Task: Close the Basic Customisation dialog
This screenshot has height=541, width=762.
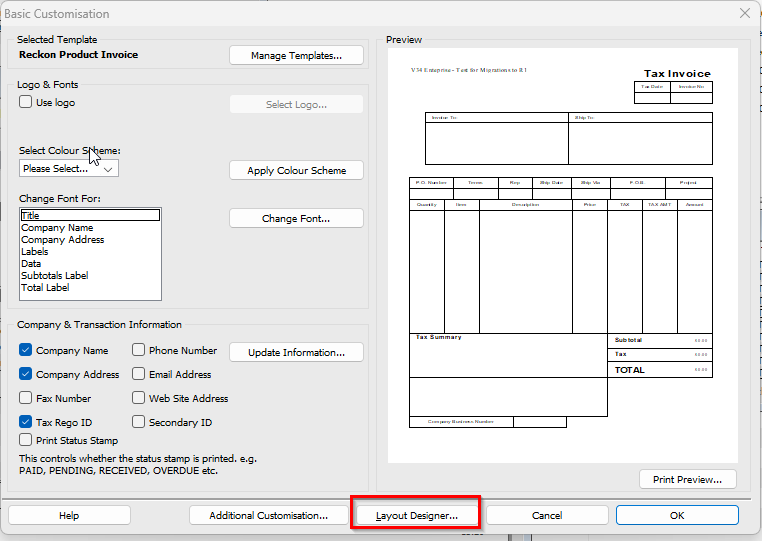Action: 745,13
